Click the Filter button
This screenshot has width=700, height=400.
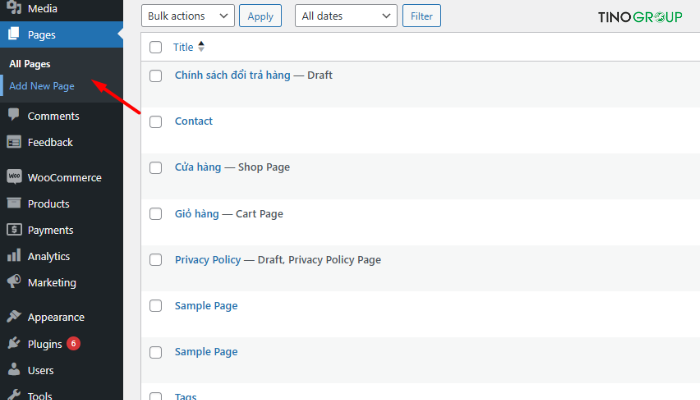point(421,16)
